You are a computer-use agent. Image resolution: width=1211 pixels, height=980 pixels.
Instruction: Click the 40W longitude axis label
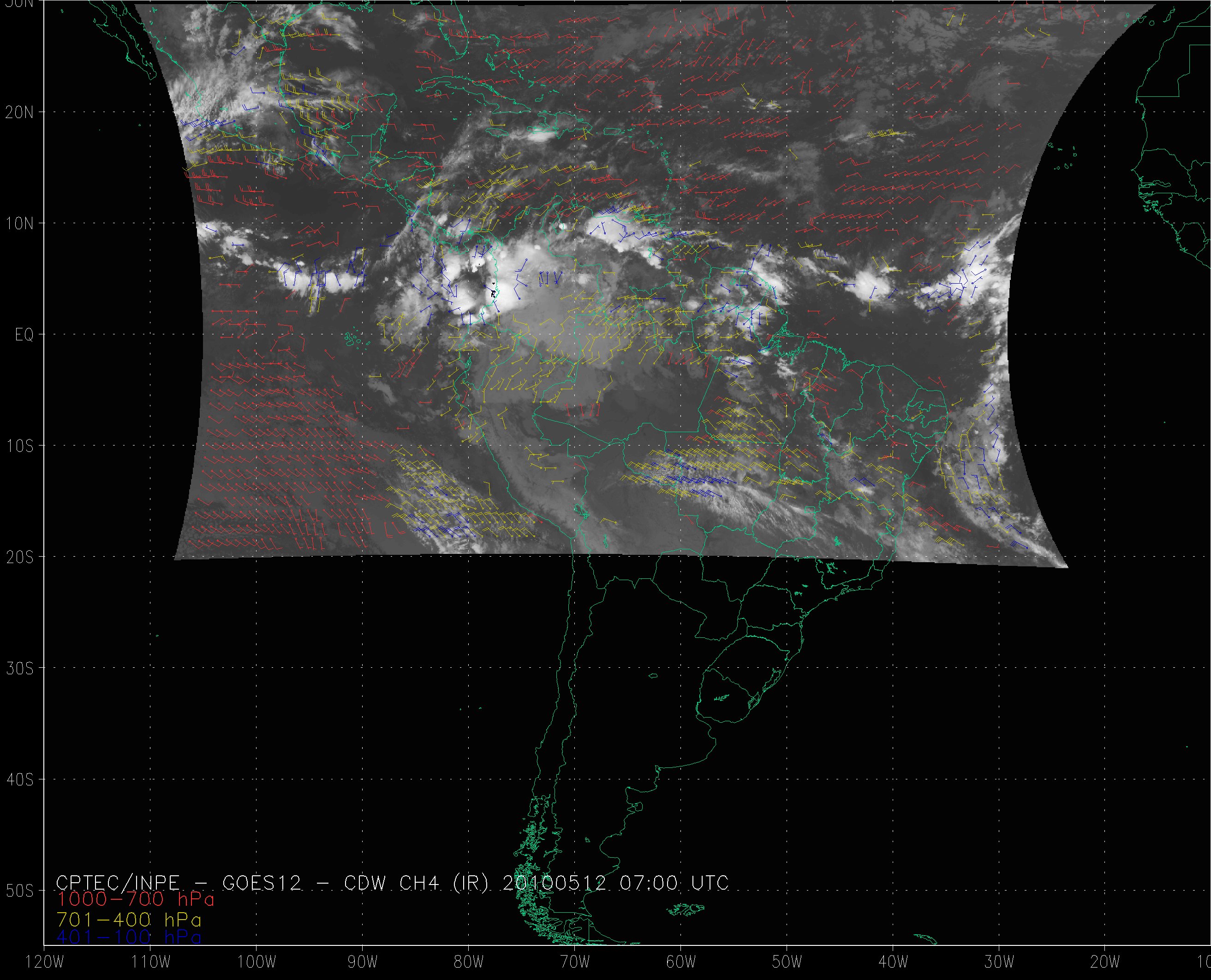click(894, 962)
